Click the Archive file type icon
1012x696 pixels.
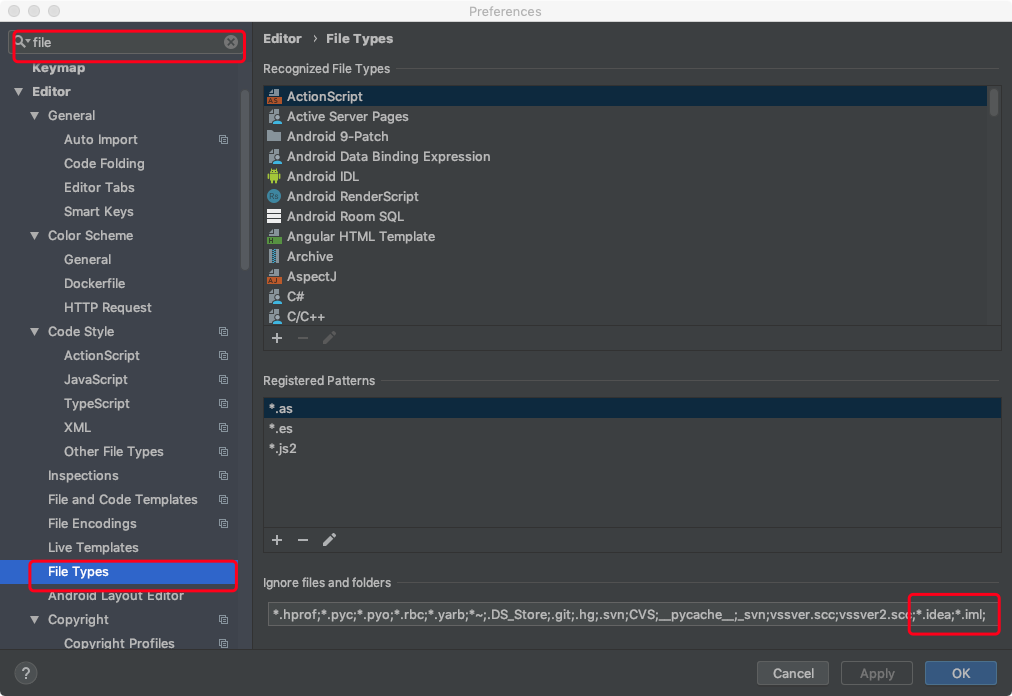pyautogui.click(x=274, y=256)
